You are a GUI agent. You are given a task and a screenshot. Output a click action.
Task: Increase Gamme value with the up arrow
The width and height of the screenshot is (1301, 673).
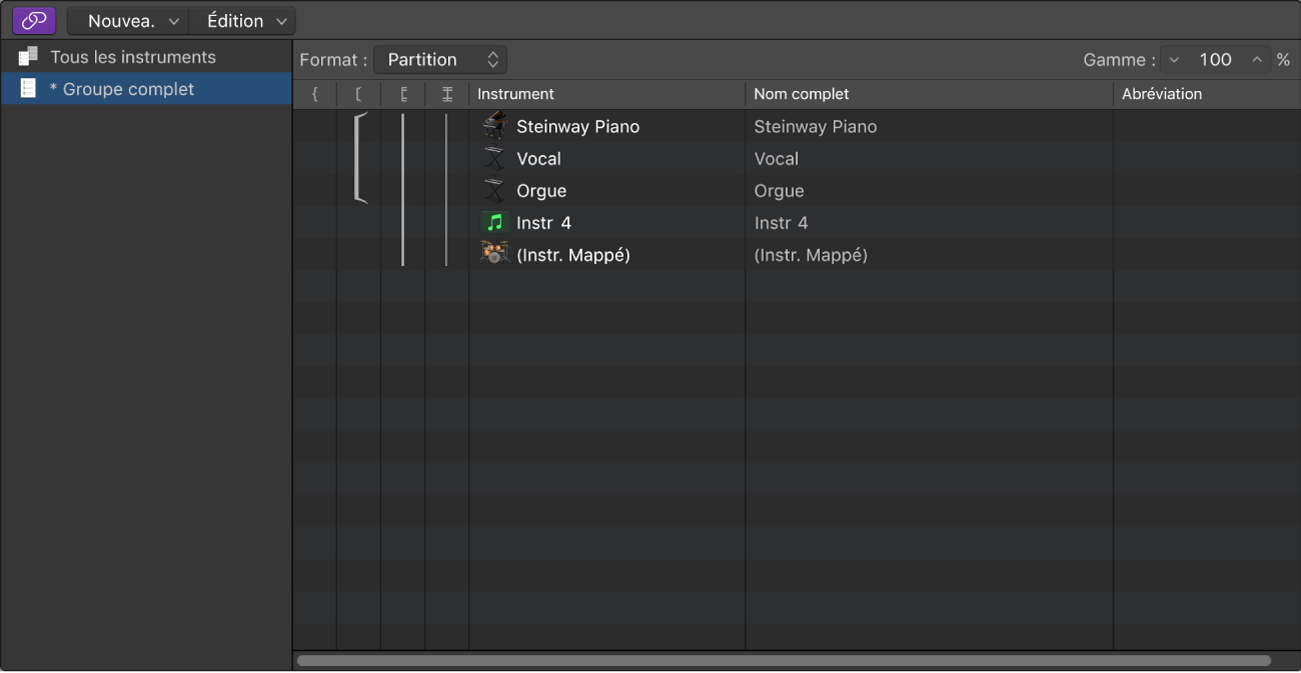[1257, 60]
